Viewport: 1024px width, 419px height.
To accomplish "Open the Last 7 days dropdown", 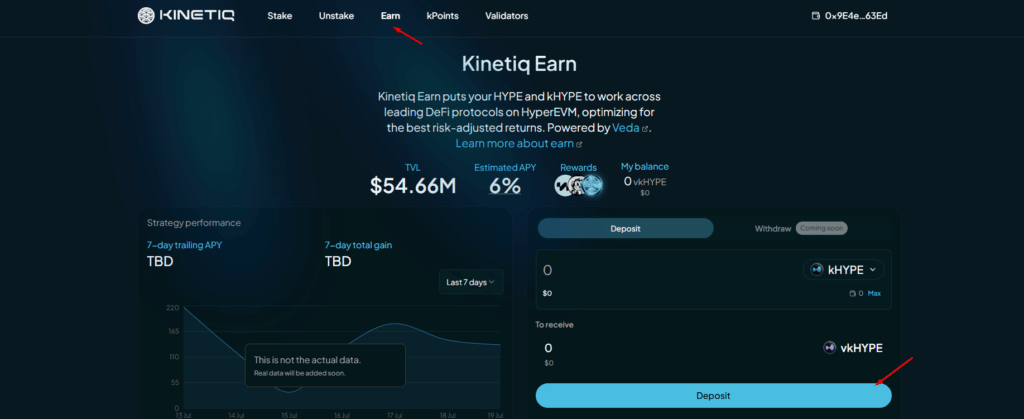I will (x=471, y=282).
